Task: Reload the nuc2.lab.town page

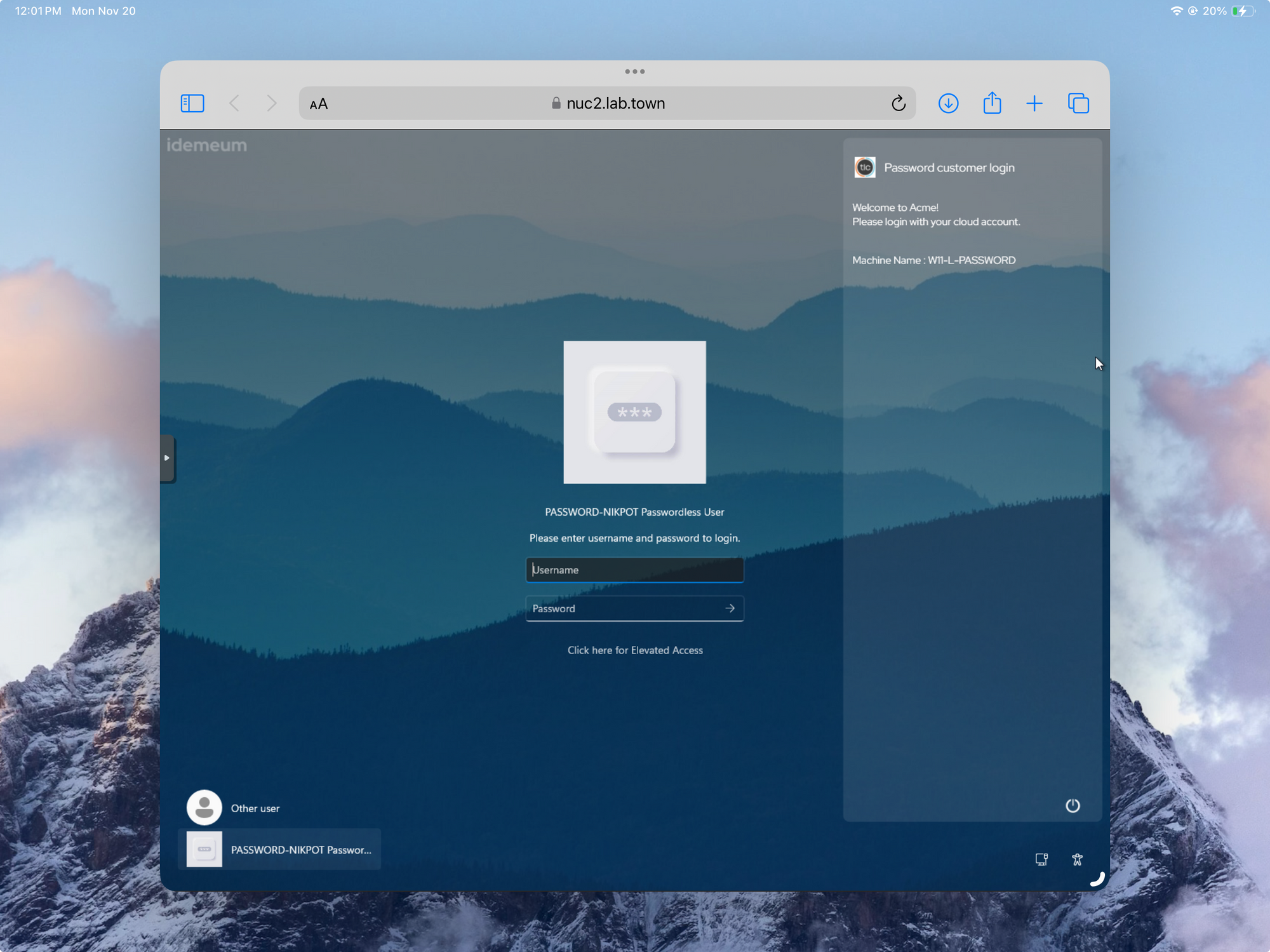Action: coord(898,103)
